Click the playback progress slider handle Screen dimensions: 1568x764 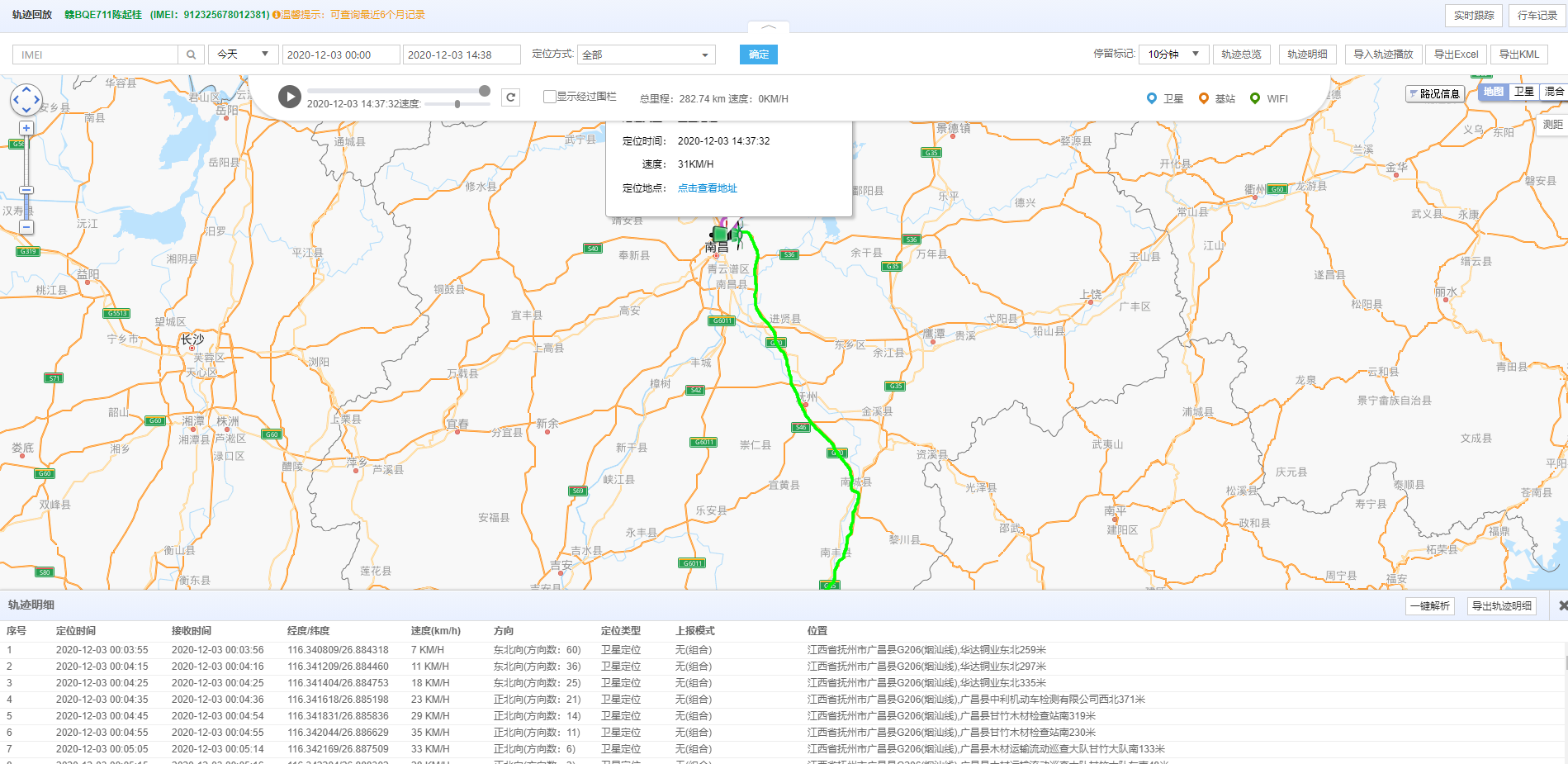click(x=485, y=91)
